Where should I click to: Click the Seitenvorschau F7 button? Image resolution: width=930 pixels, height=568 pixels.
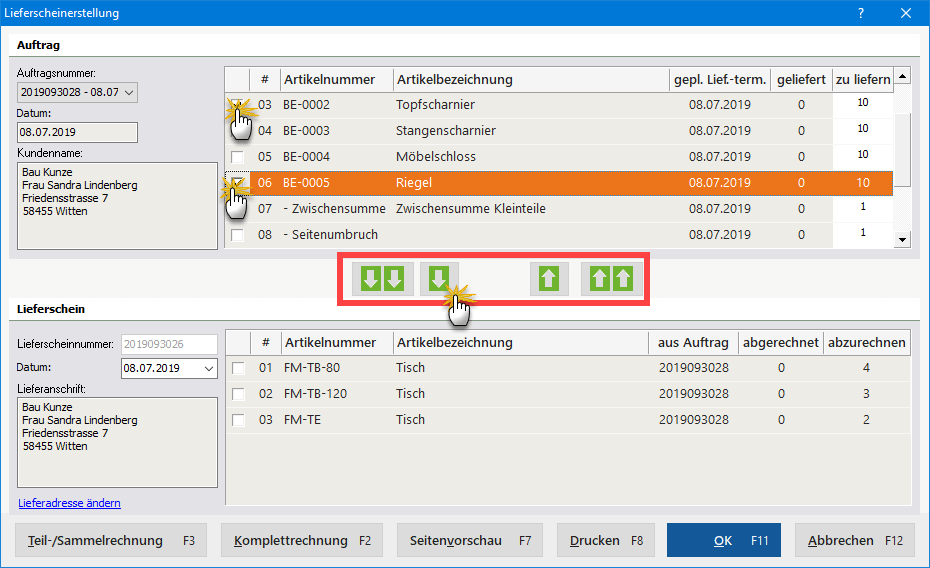470,541
